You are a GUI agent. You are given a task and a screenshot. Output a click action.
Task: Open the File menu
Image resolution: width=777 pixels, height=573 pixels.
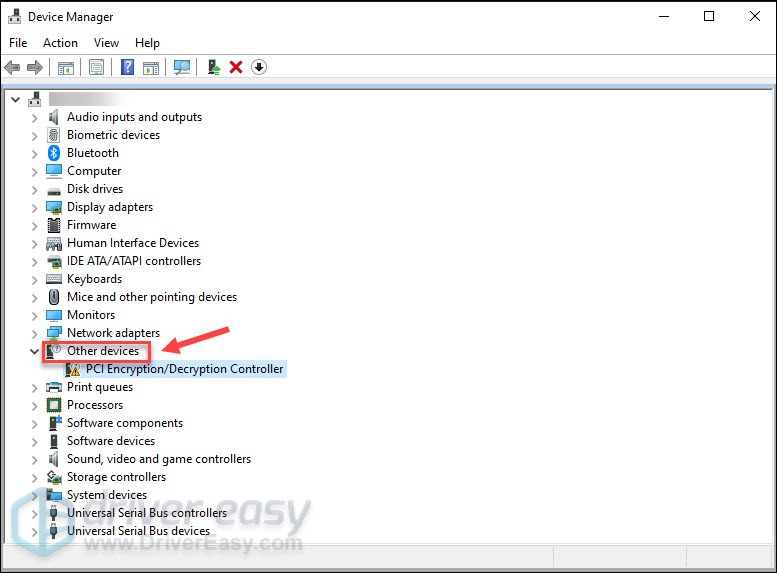click(18, 43)
